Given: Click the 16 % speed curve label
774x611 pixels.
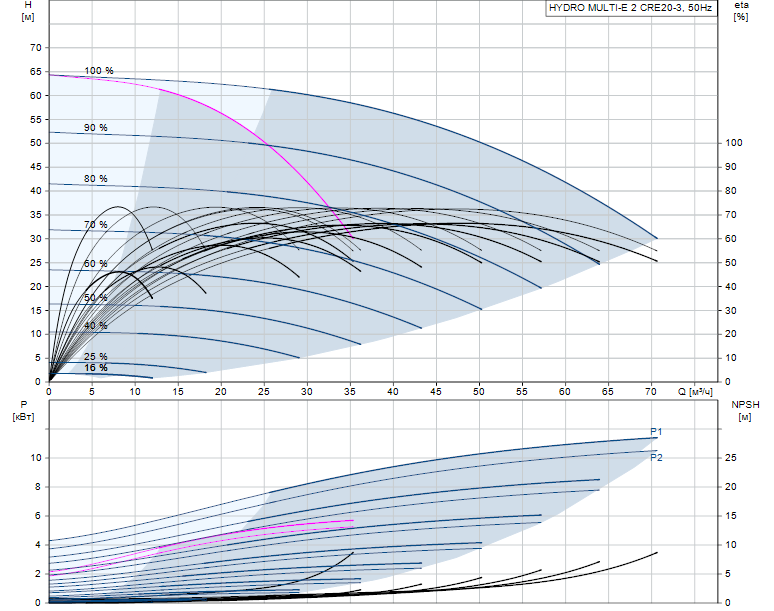Looking at the screenshot, I should tap(95, 368).
